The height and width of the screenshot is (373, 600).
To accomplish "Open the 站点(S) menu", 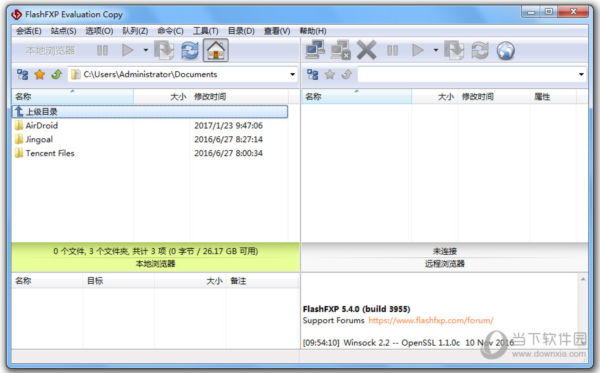I will tap(64, 31).
